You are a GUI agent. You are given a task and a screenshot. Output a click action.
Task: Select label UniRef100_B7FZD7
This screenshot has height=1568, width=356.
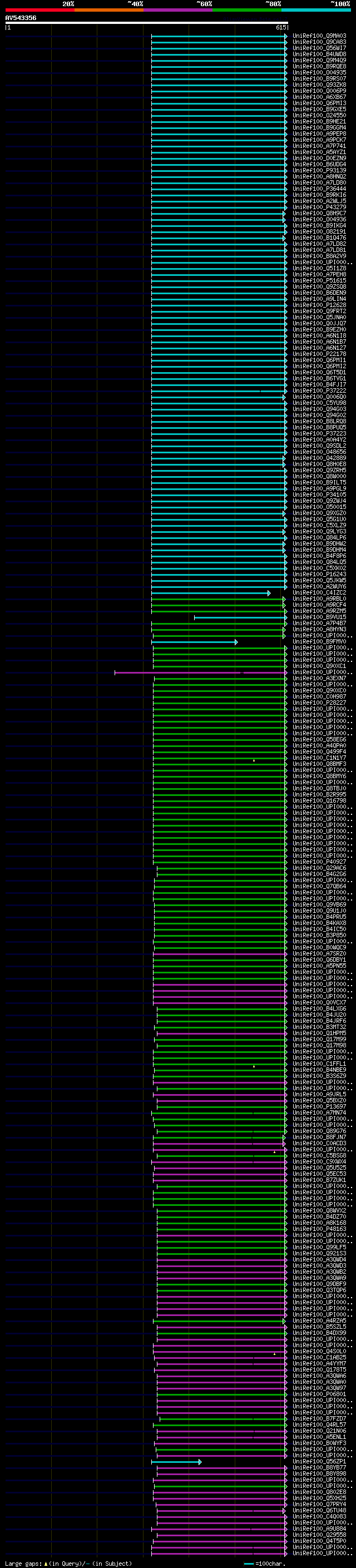(x=319, y=1418)
